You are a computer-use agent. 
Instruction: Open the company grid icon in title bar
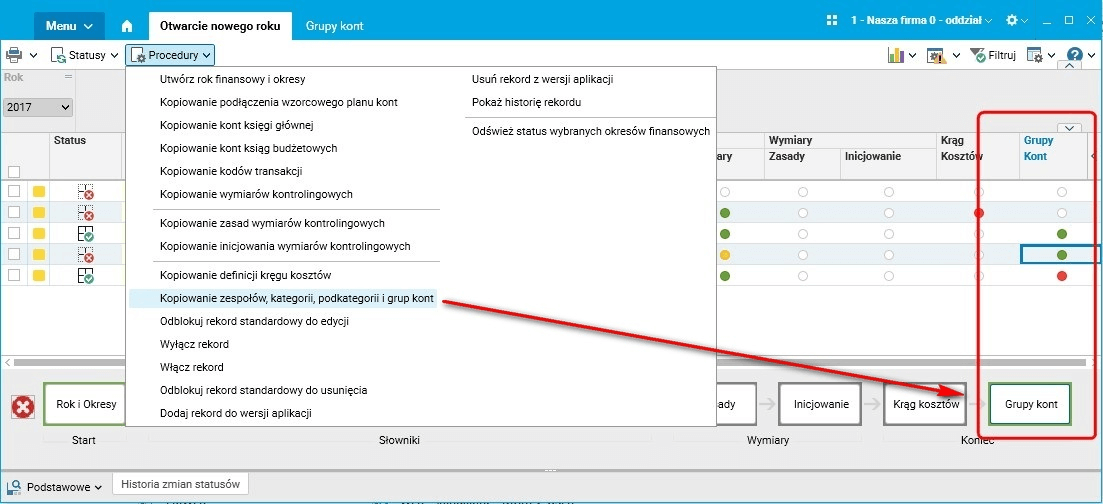[831, 20]
